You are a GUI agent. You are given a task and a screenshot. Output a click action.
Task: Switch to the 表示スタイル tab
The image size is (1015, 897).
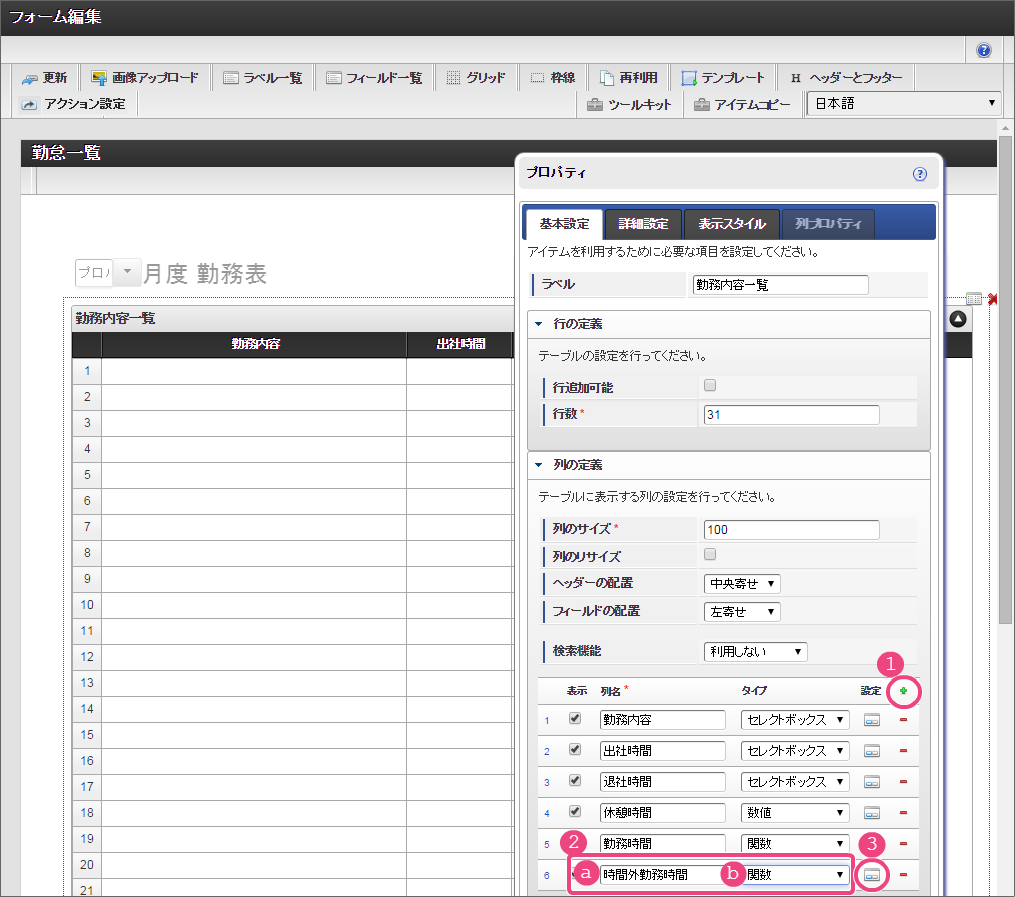click(x=732, y=224)
